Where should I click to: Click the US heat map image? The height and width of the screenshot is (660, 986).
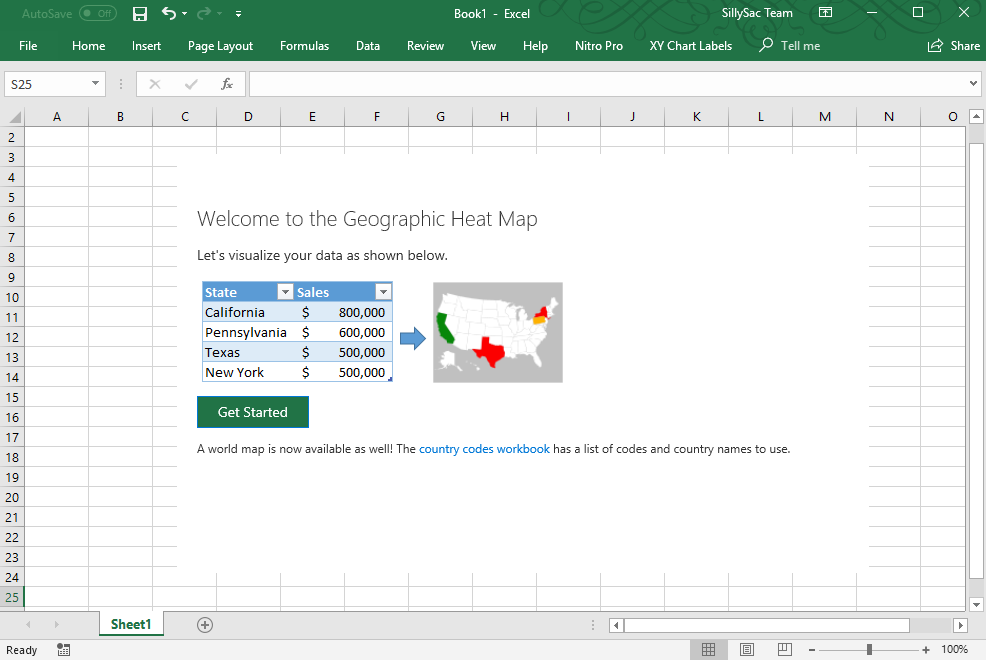click(497, 332)
